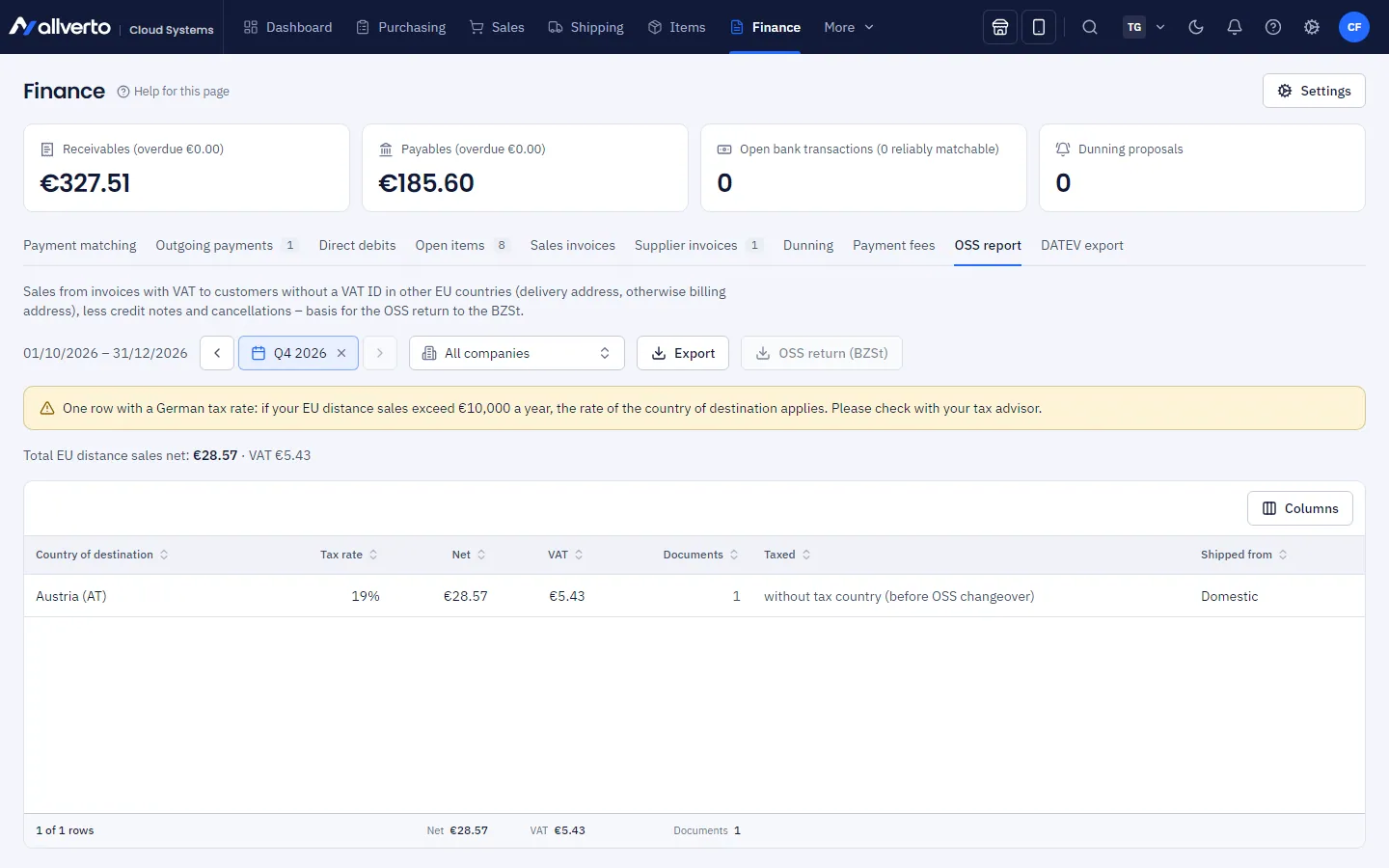This screenshot has height=868, width=1389.
Task: Open All companies dropdown
Action: (517, 353)
